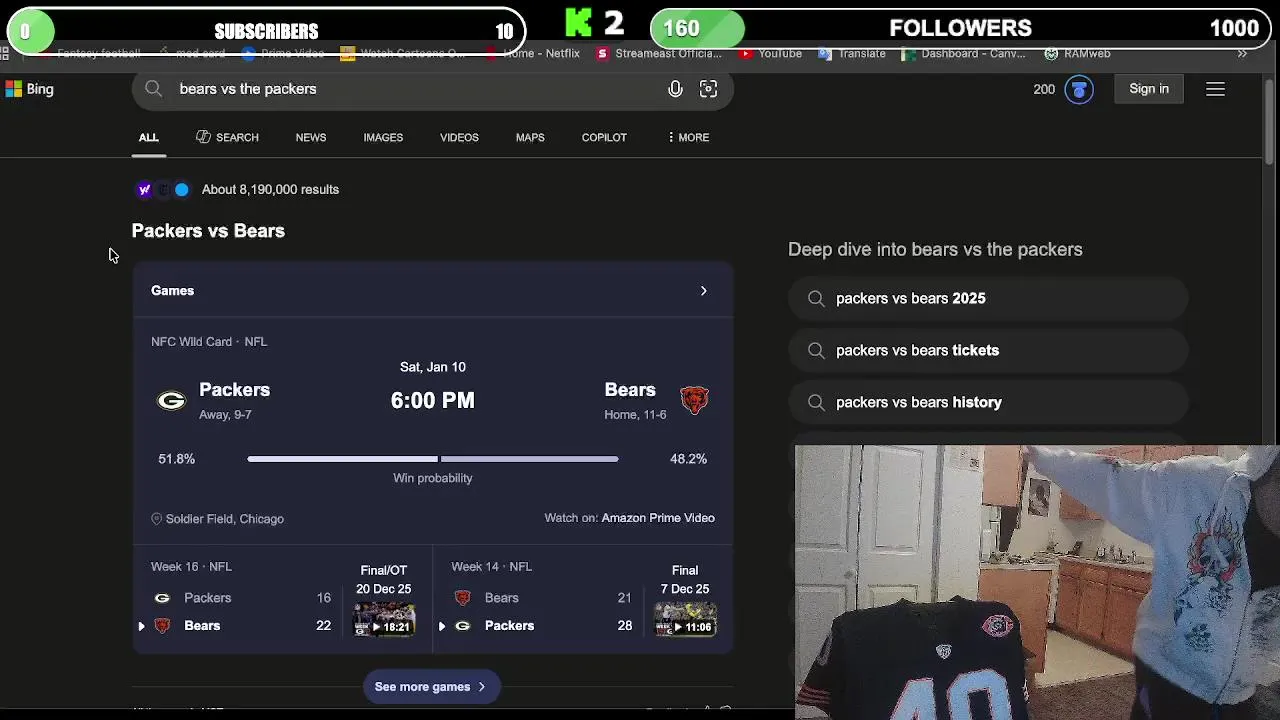Expand the Games section arrow
Image resolution: width=1280 pixels, height=720 pixels.
click(703, 291)
